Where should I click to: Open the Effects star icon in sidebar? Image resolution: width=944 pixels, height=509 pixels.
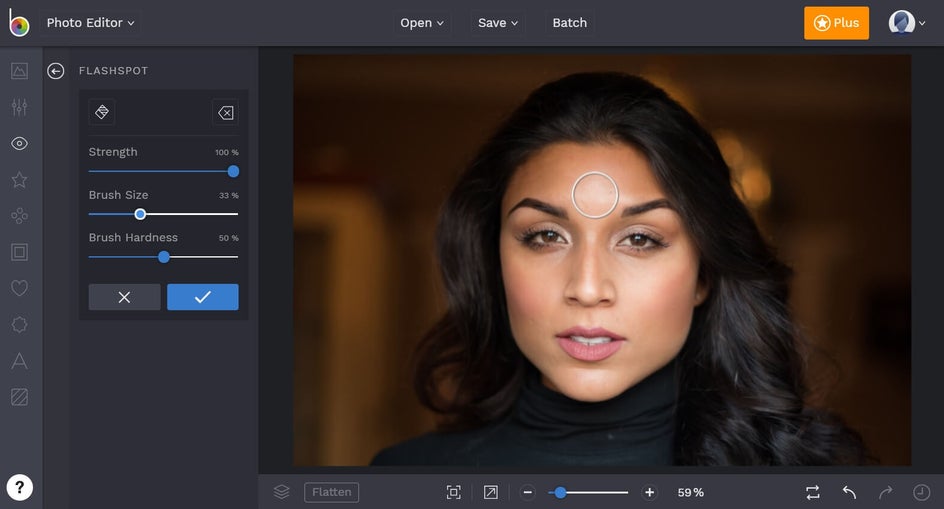19,180
